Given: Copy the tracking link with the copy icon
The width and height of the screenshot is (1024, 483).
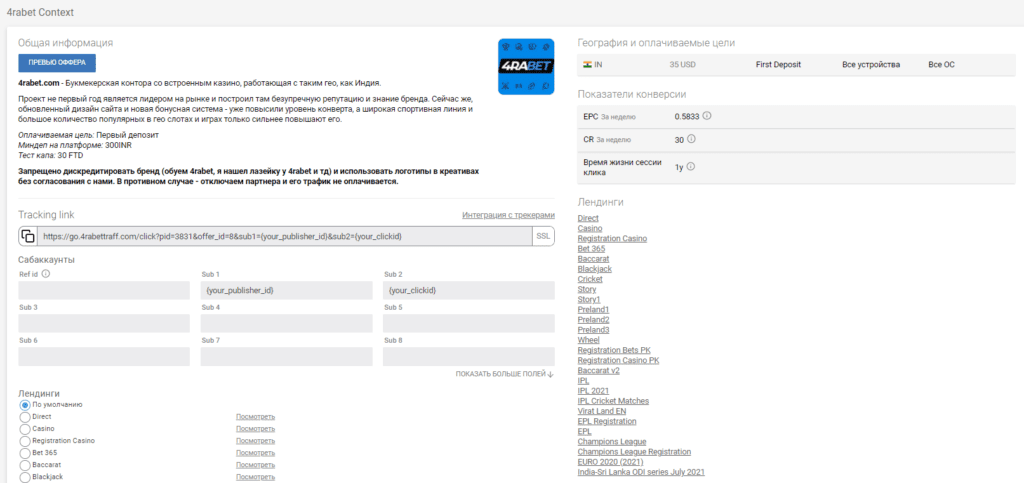Looking at the screenshot, I should click(x=28, y=236).
